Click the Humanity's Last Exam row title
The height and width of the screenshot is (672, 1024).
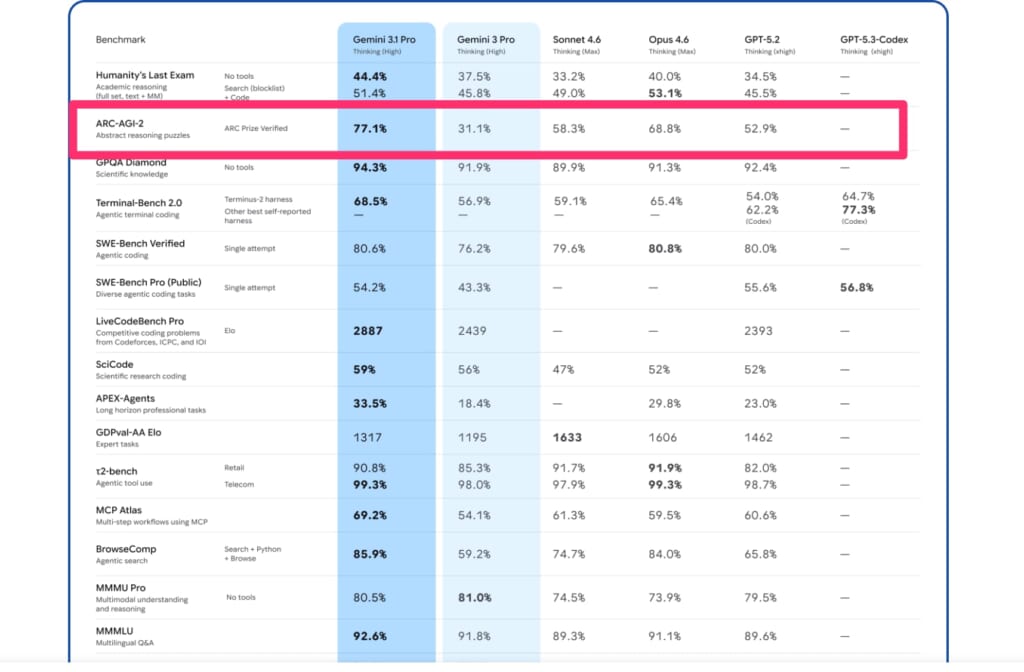click(x=145, y=75)
